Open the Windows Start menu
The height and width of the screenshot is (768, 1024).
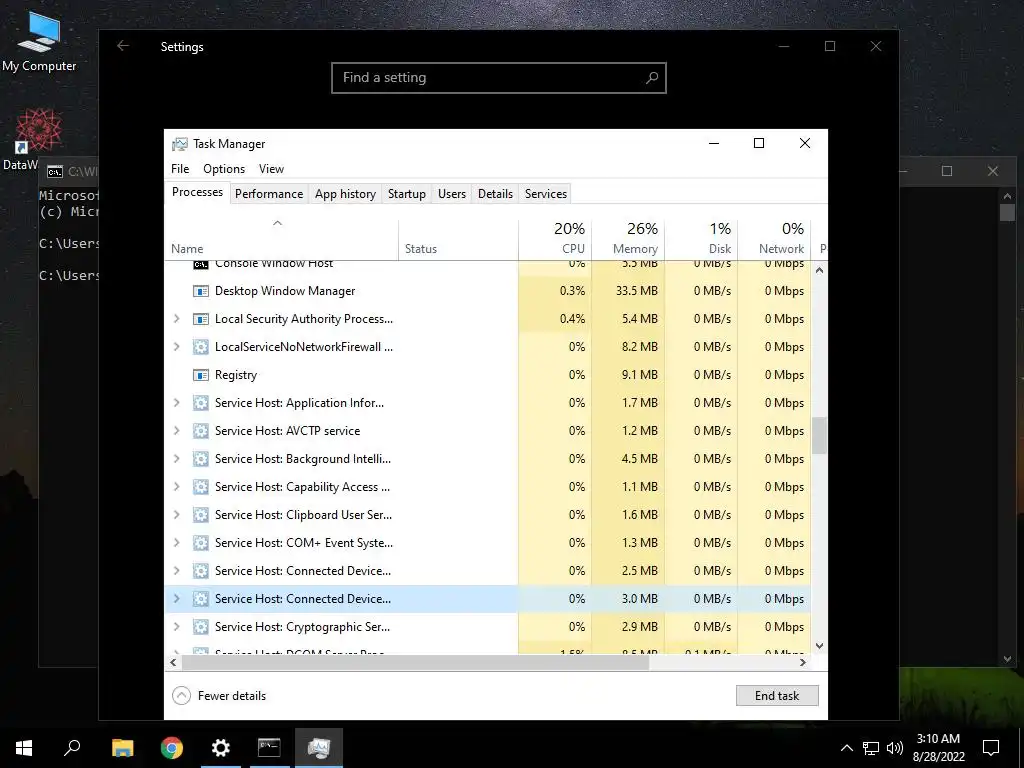pyautogui.click(x=24, y=748)
